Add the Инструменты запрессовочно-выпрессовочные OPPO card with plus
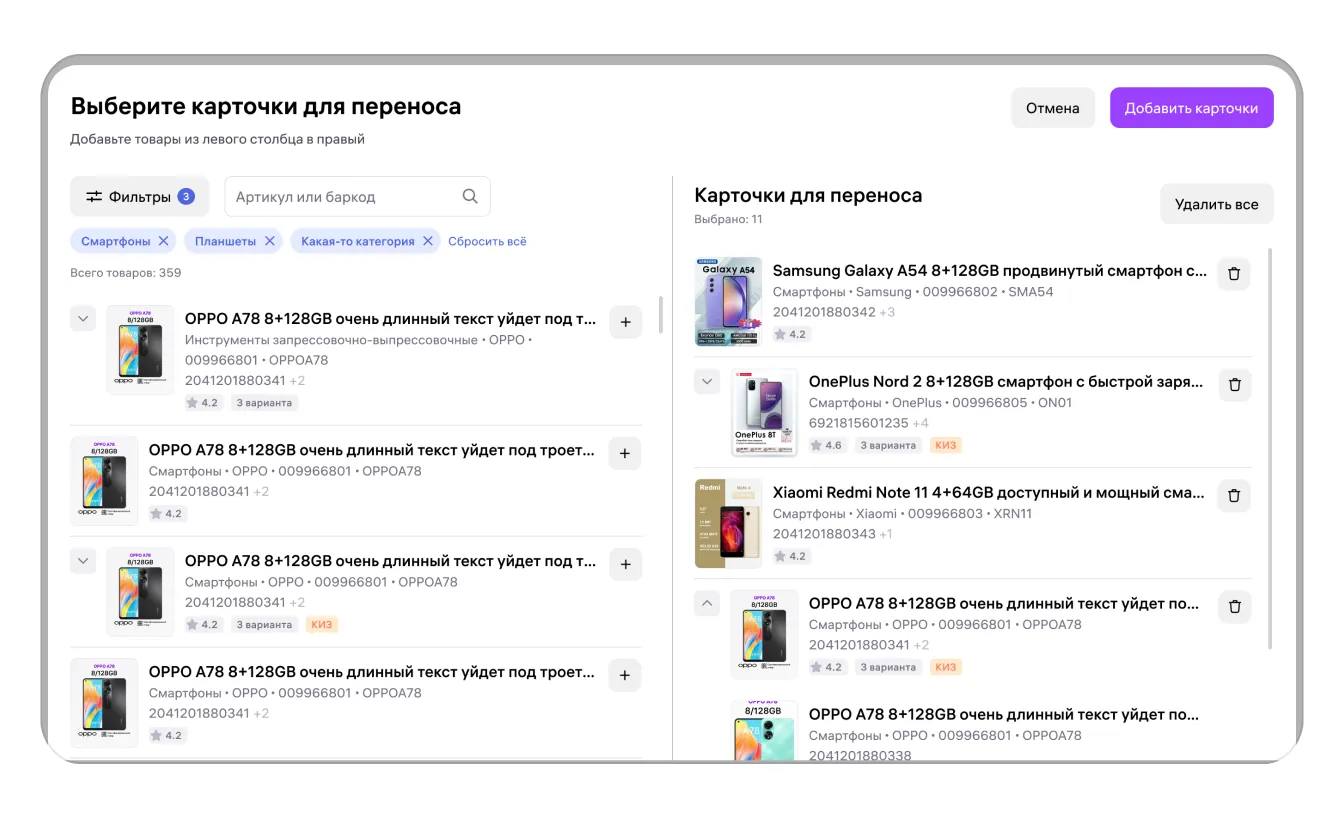This screenshot has height=818, width=1344. (x=626, y=322)
